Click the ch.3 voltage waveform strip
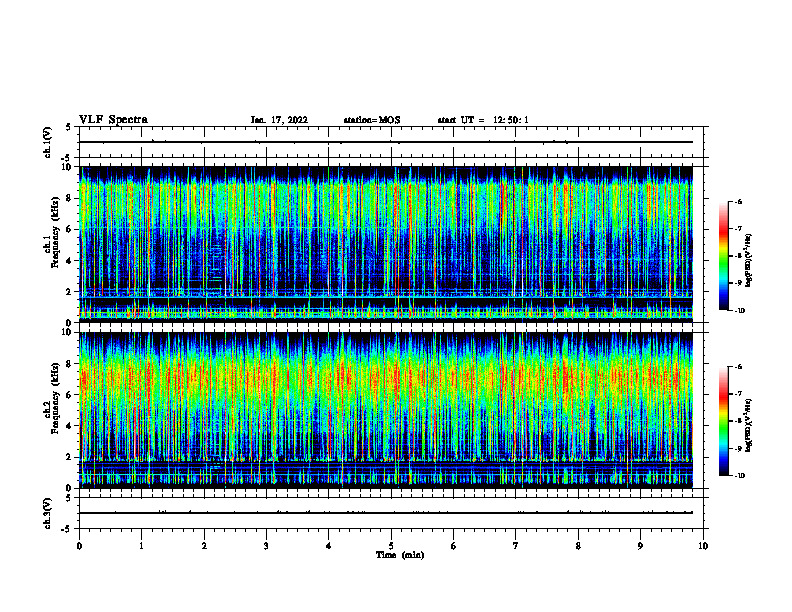The image size is (792, 612). tap(393, 513)
